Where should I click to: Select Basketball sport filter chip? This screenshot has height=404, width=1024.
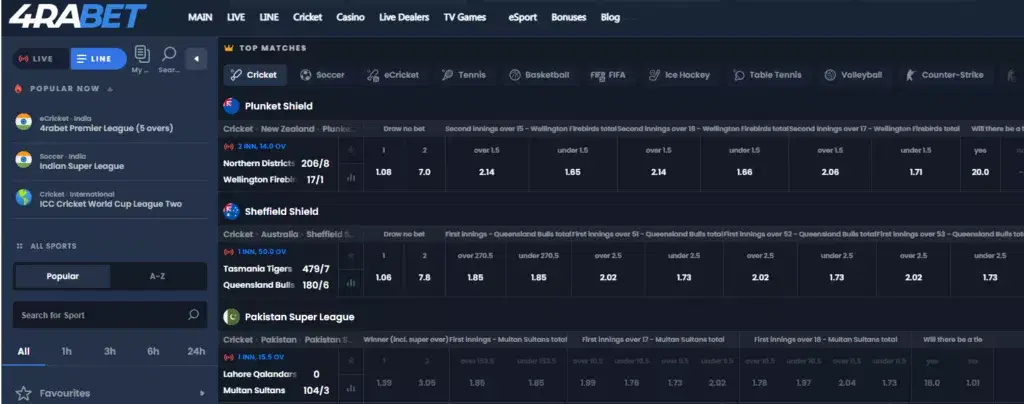coord(539,75)
